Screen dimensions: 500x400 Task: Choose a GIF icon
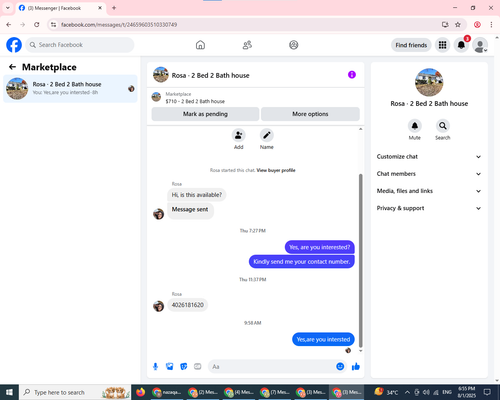tap(198, 367)
